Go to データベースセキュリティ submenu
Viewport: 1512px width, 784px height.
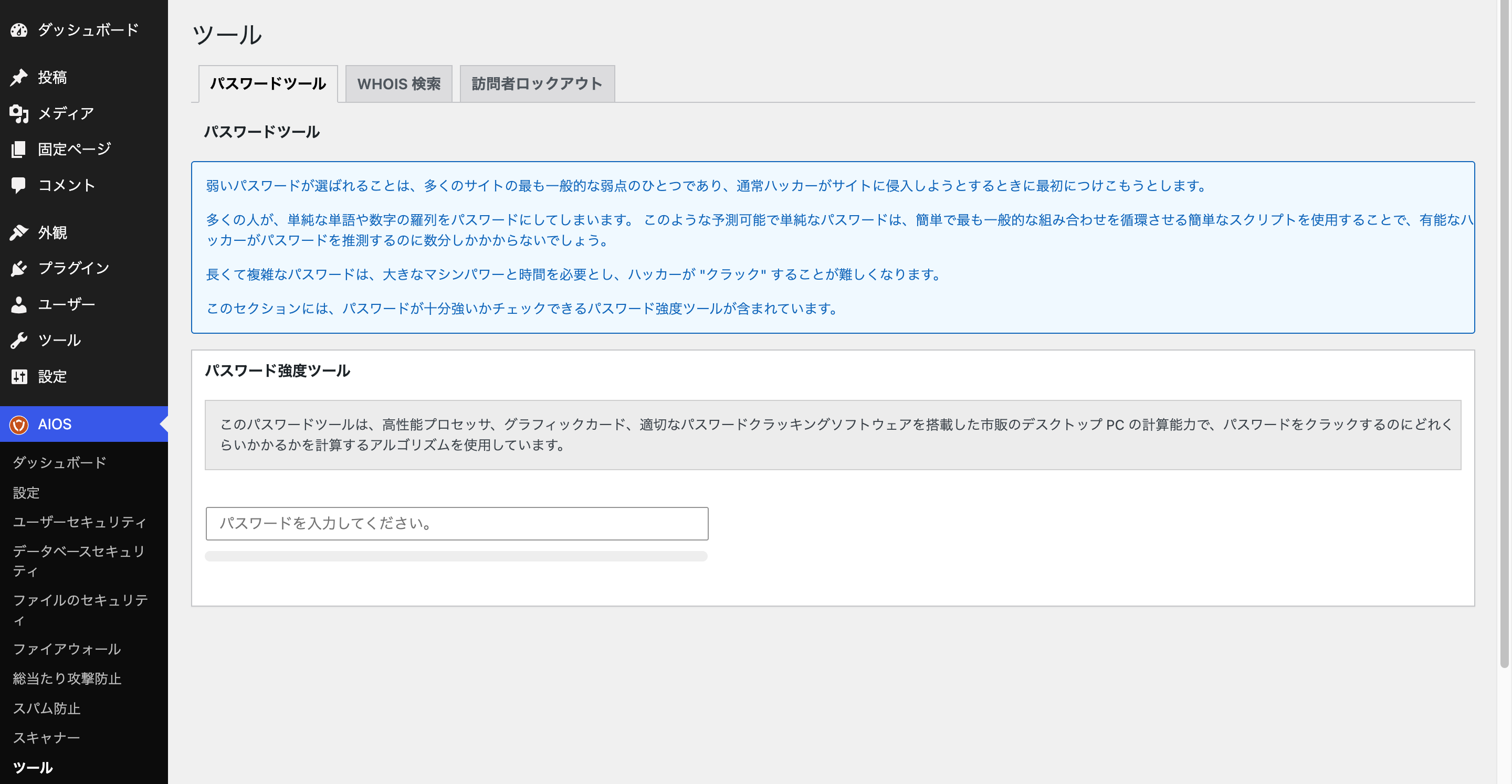tap(79, 561)
